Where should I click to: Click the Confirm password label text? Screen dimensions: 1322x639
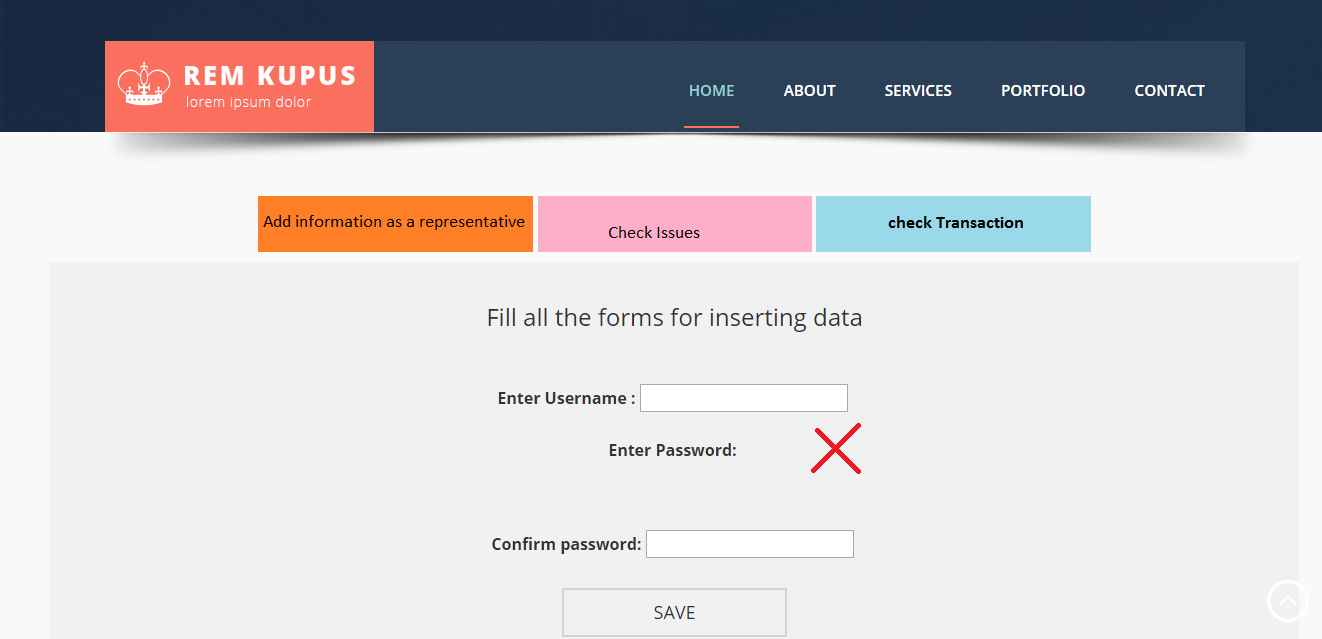(566, 544)
